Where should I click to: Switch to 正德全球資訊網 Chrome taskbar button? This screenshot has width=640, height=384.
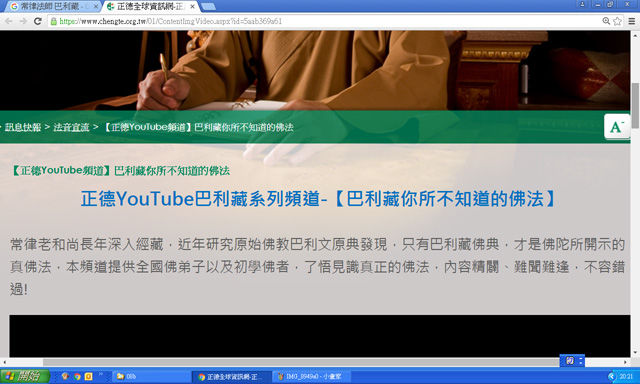click(231, 376)
